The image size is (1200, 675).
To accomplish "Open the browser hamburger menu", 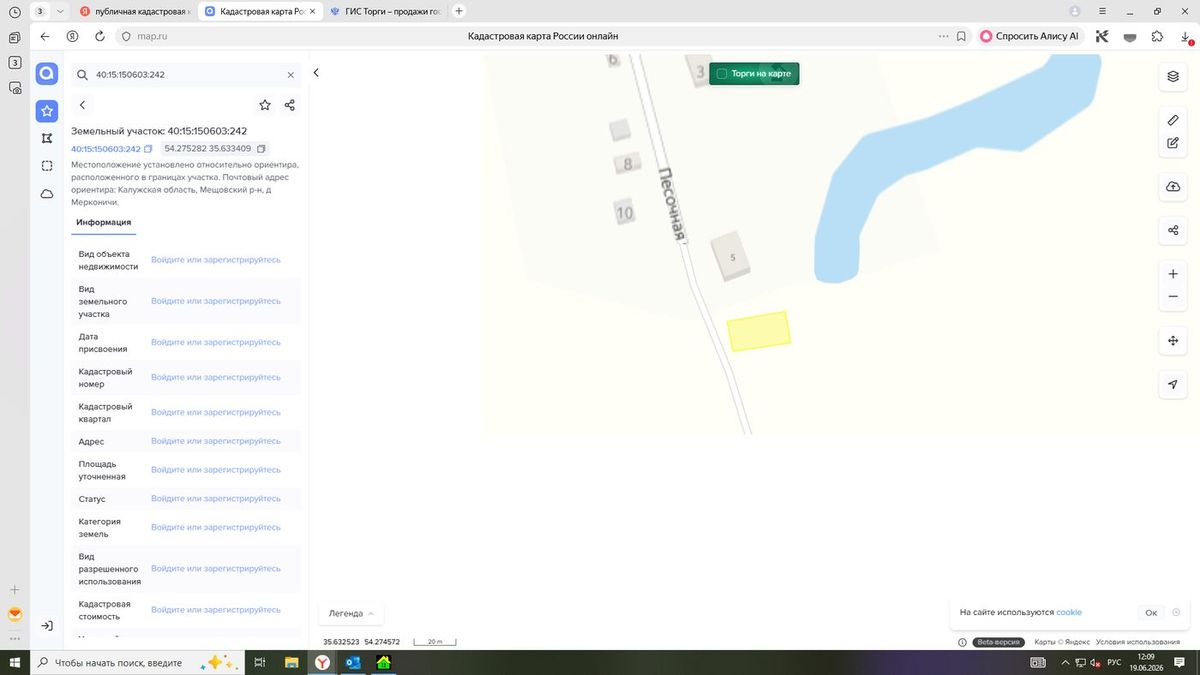I will pyautogui.click(x=1101, y=11).
